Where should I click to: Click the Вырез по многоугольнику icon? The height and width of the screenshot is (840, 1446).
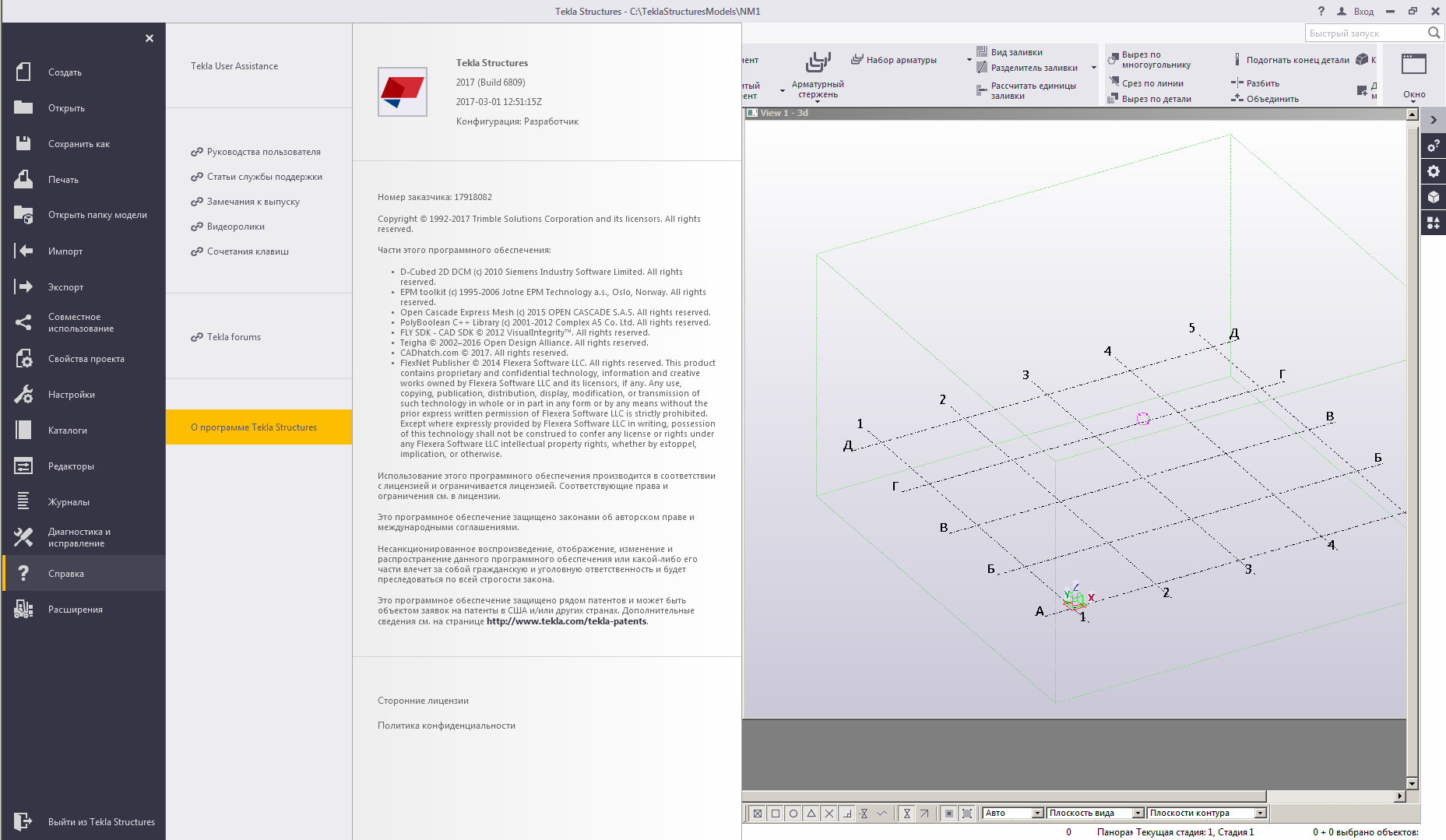click(x=1114, y=59)
